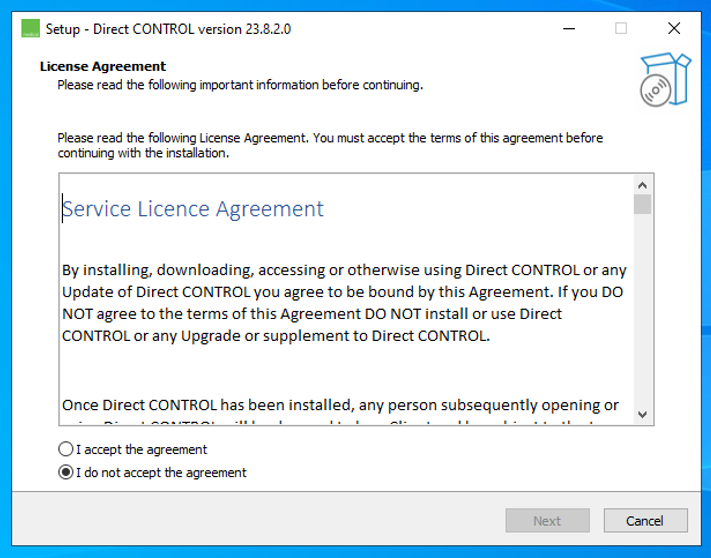Screen dimensions: 711x558
Task: Click the line "Once Direct CONTROL has been installed"
Action: point(340,405)
